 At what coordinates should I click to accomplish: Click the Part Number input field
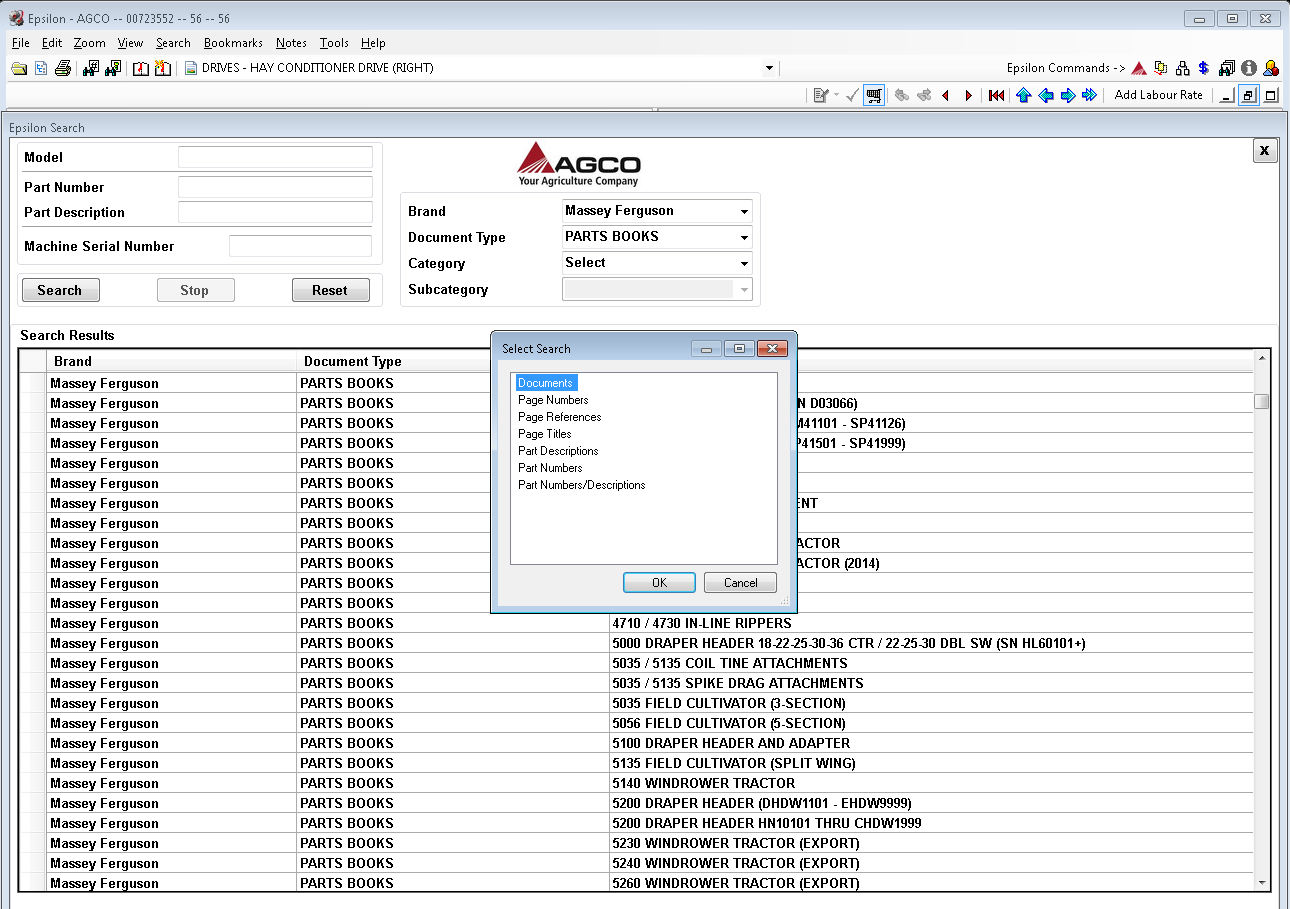[x=275, y=187]
